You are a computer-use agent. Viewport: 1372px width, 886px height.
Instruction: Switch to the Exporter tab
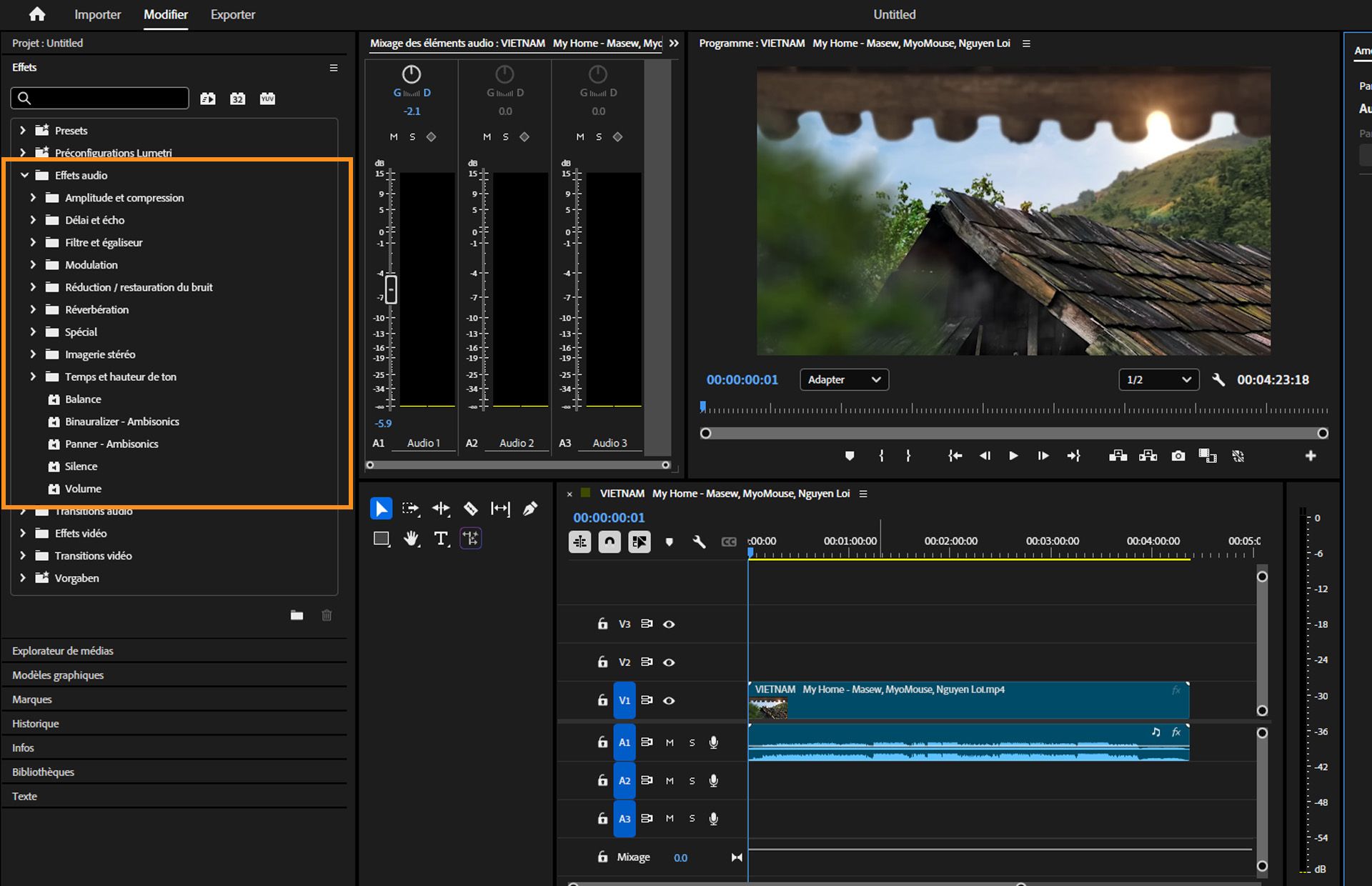(x=232, y=14)
